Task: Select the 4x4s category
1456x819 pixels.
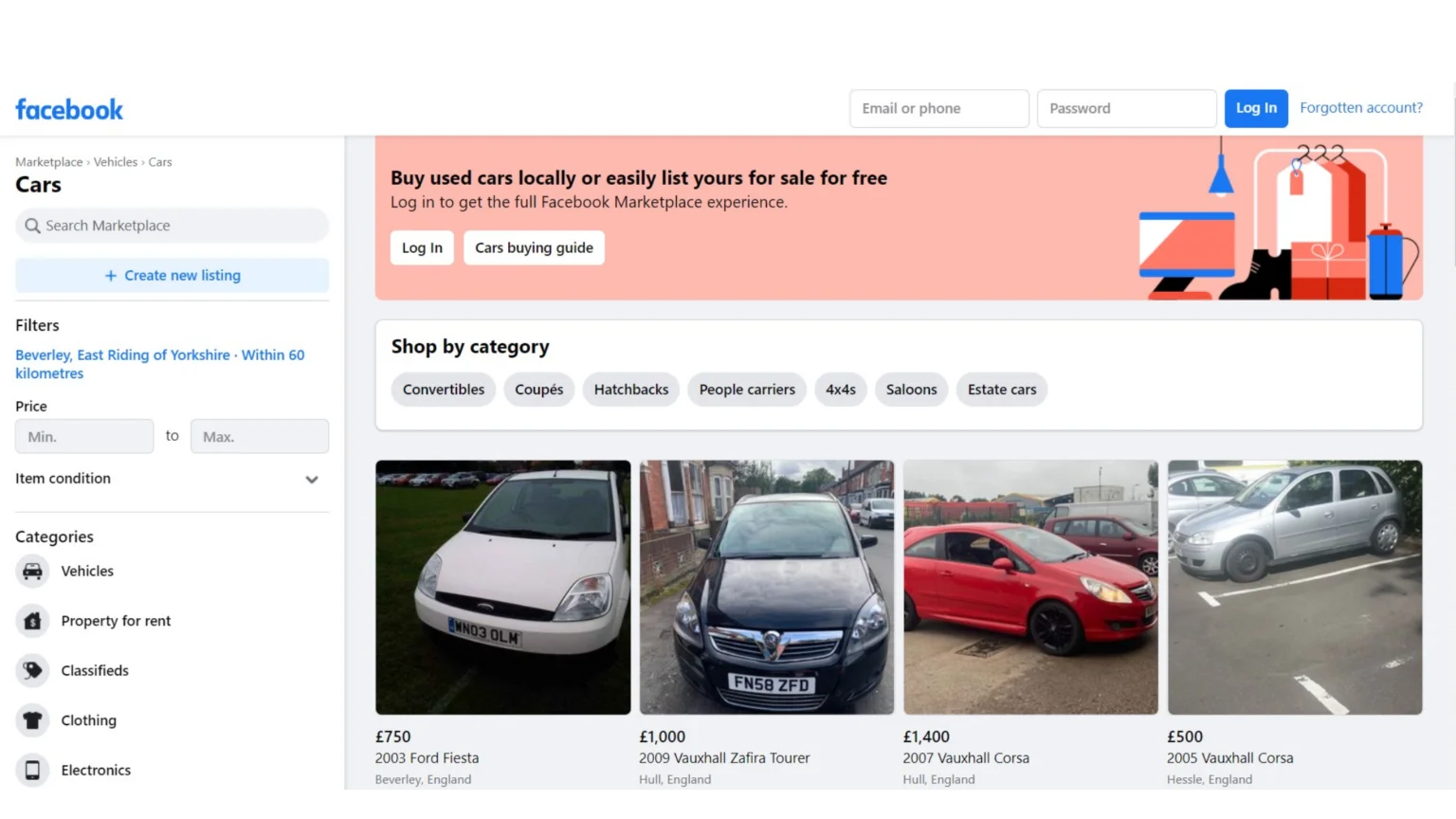Action: (841, 390)
